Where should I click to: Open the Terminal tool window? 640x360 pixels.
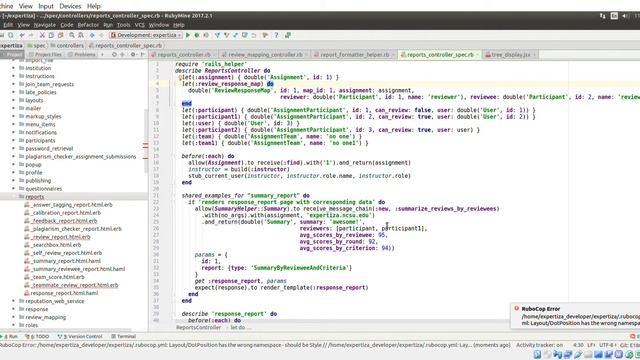click(x=123, y=336)
